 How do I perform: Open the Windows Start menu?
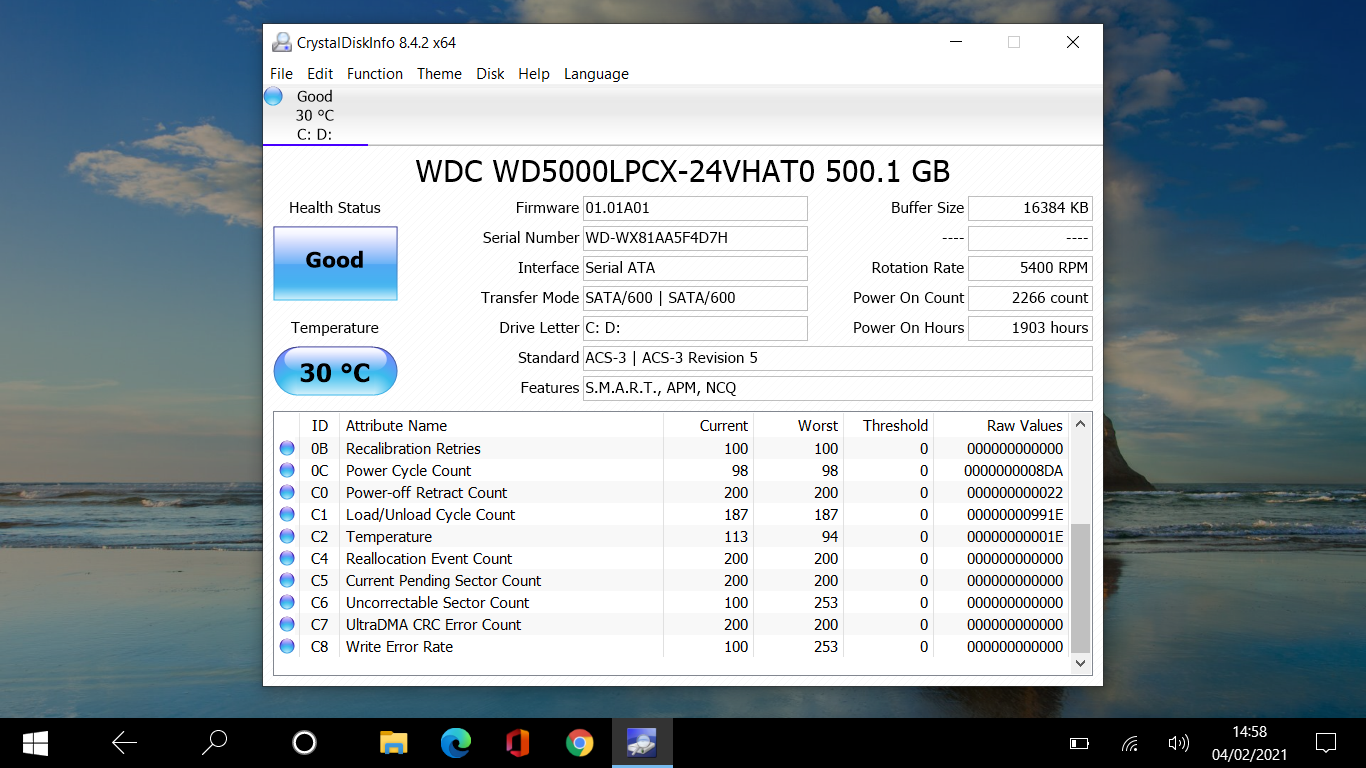[x=36, y=743]
